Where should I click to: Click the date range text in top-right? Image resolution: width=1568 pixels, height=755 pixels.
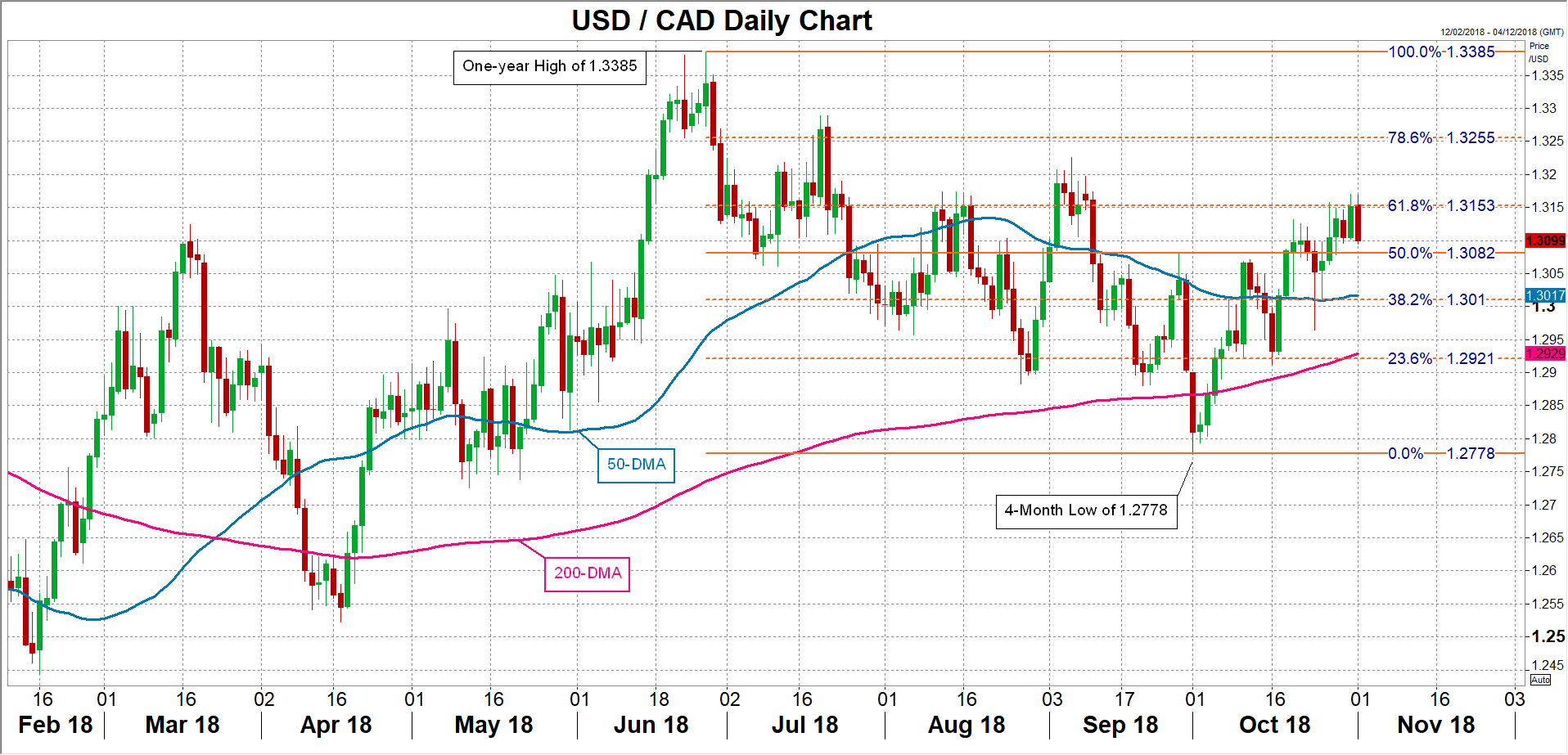pyautogui.click(x=1502, y=32)
